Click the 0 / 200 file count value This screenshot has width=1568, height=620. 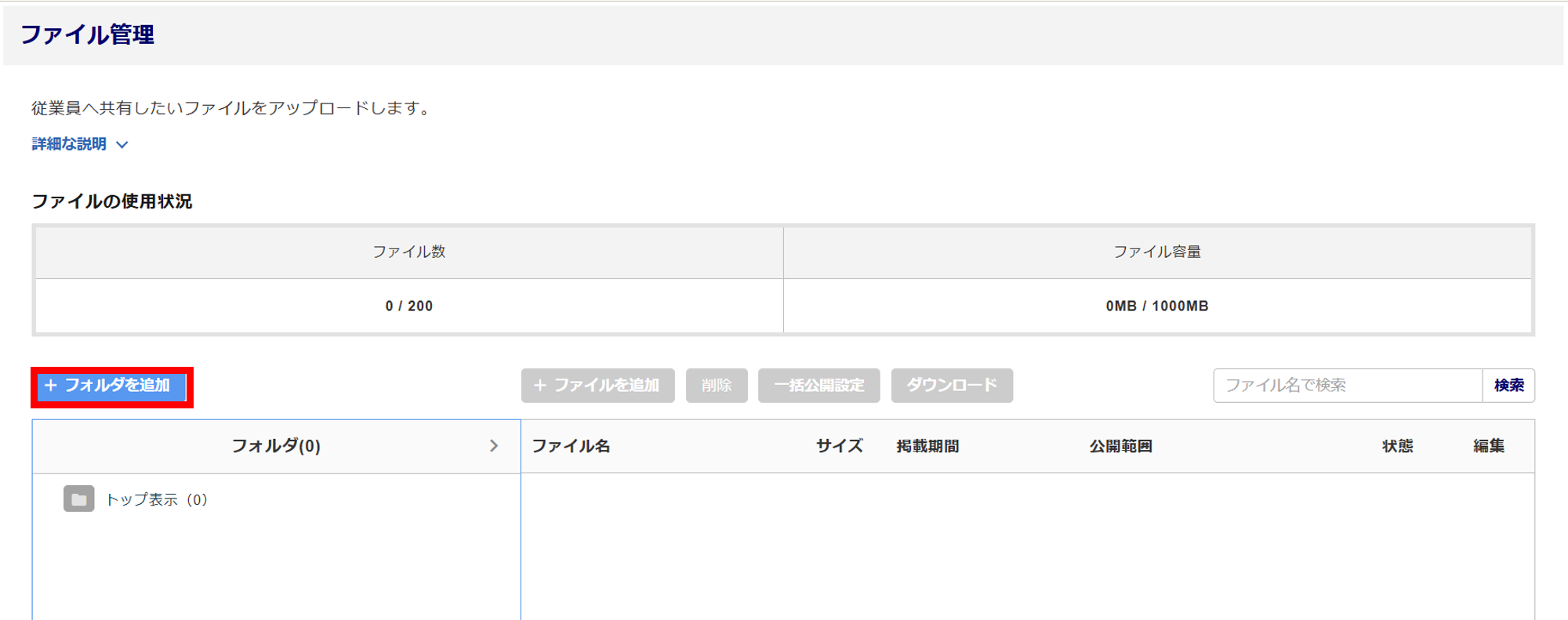pos(409,306)
